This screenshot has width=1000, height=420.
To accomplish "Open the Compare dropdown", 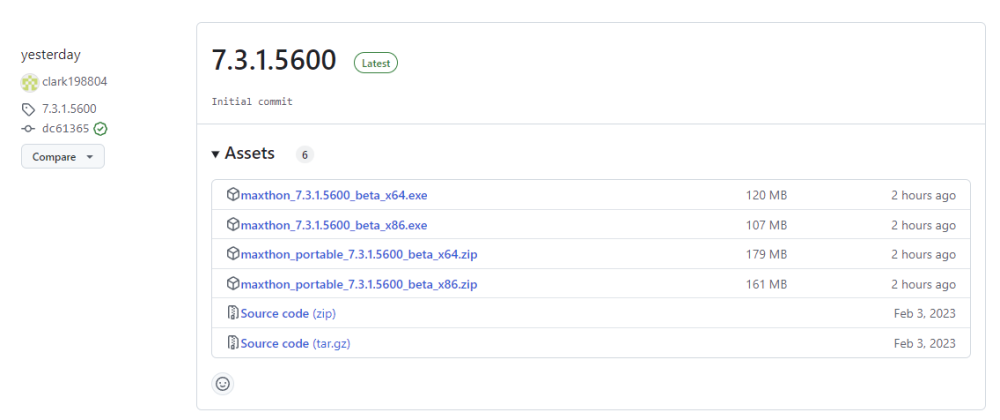I will pos(62,157).
